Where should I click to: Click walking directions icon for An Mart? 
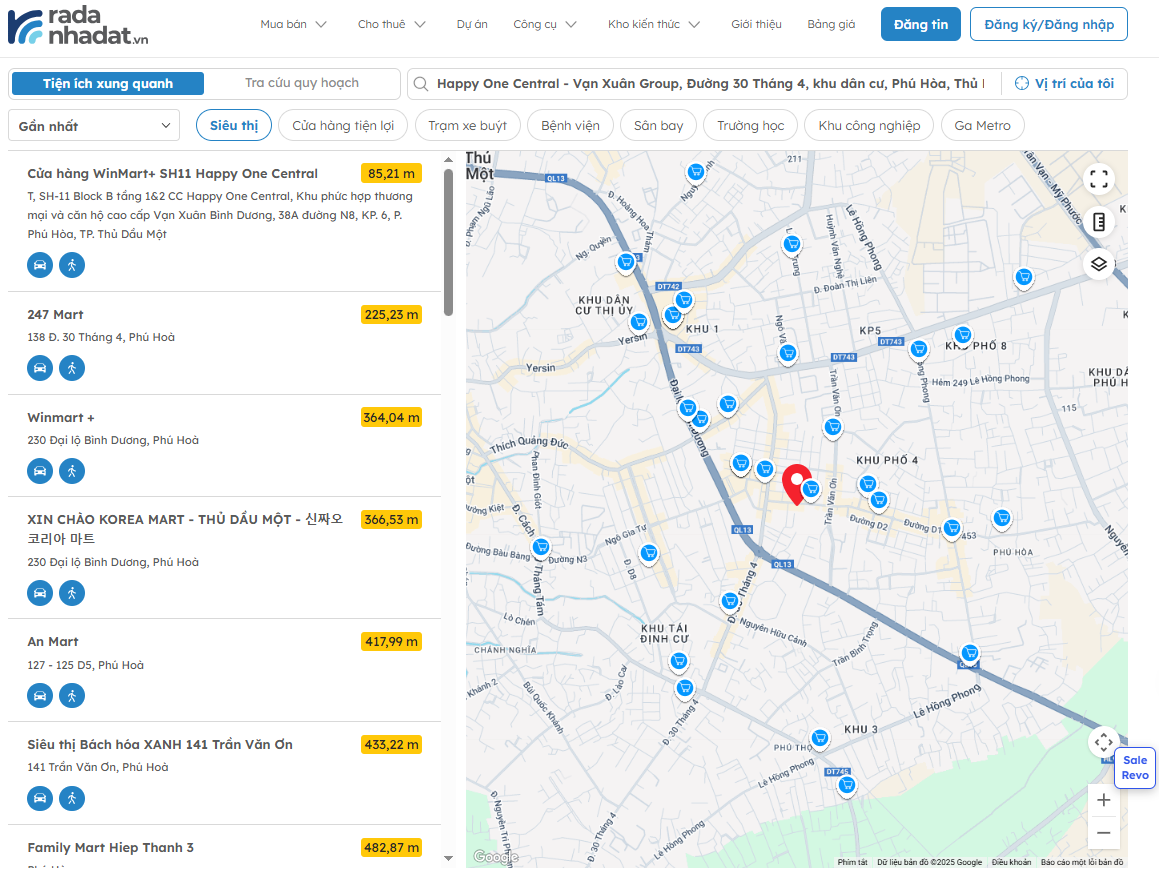click(72, 695)
